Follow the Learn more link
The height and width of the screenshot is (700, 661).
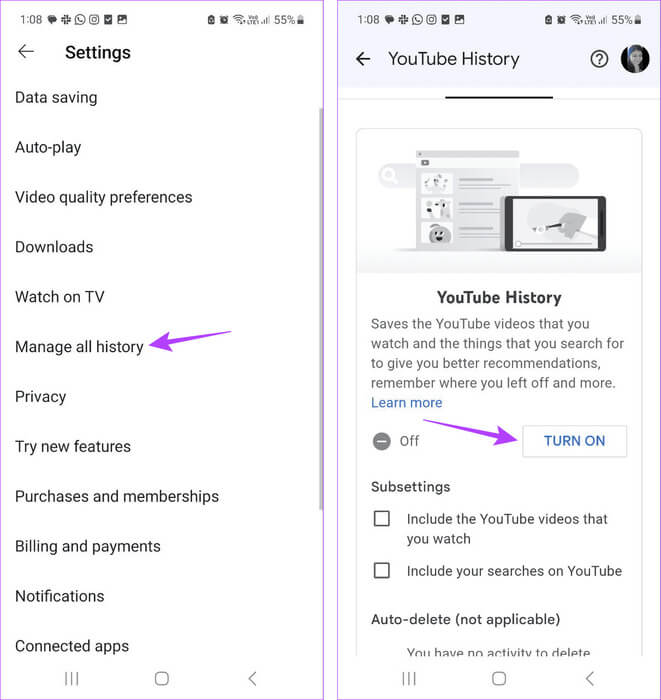point(407,403)
